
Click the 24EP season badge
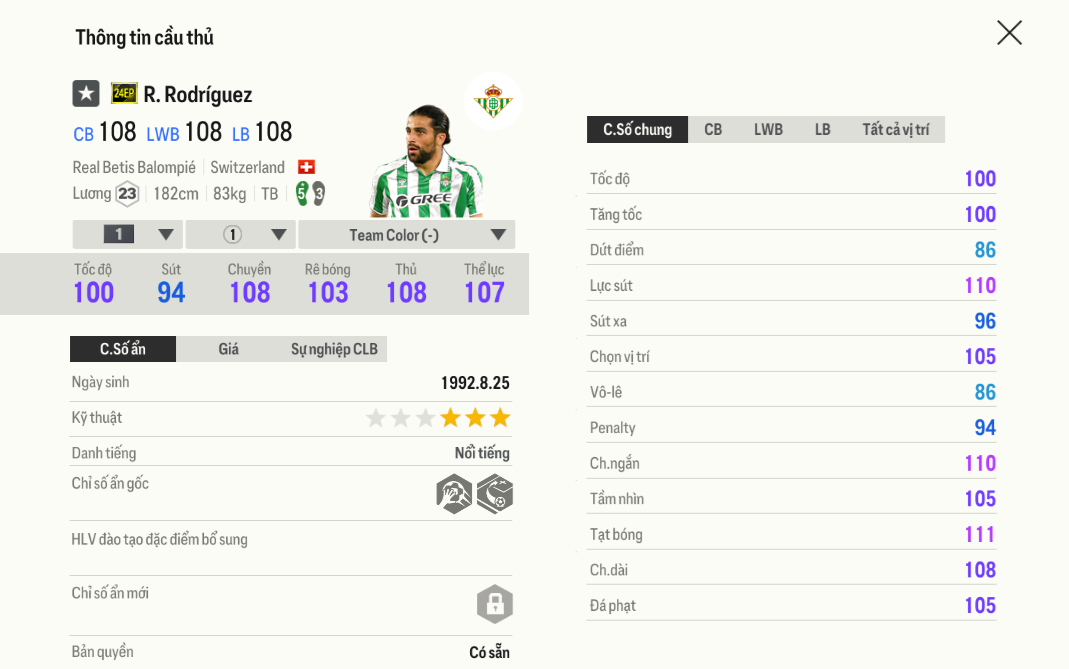[x=124, y=94]
